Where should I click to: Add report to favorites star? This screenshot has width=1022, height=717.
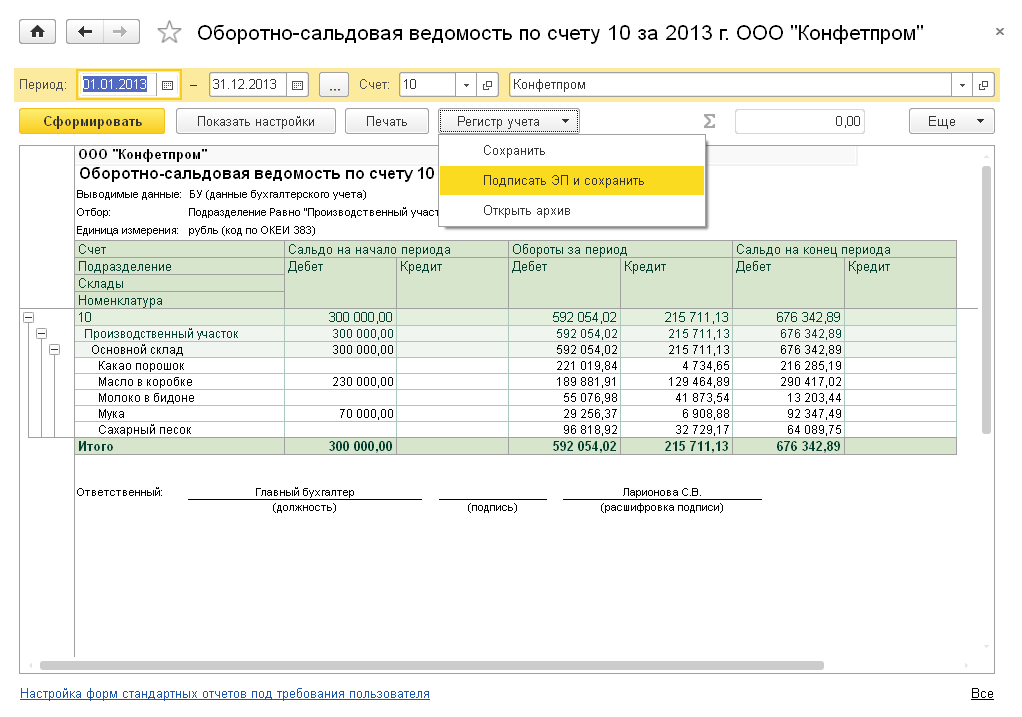(169, 32)
